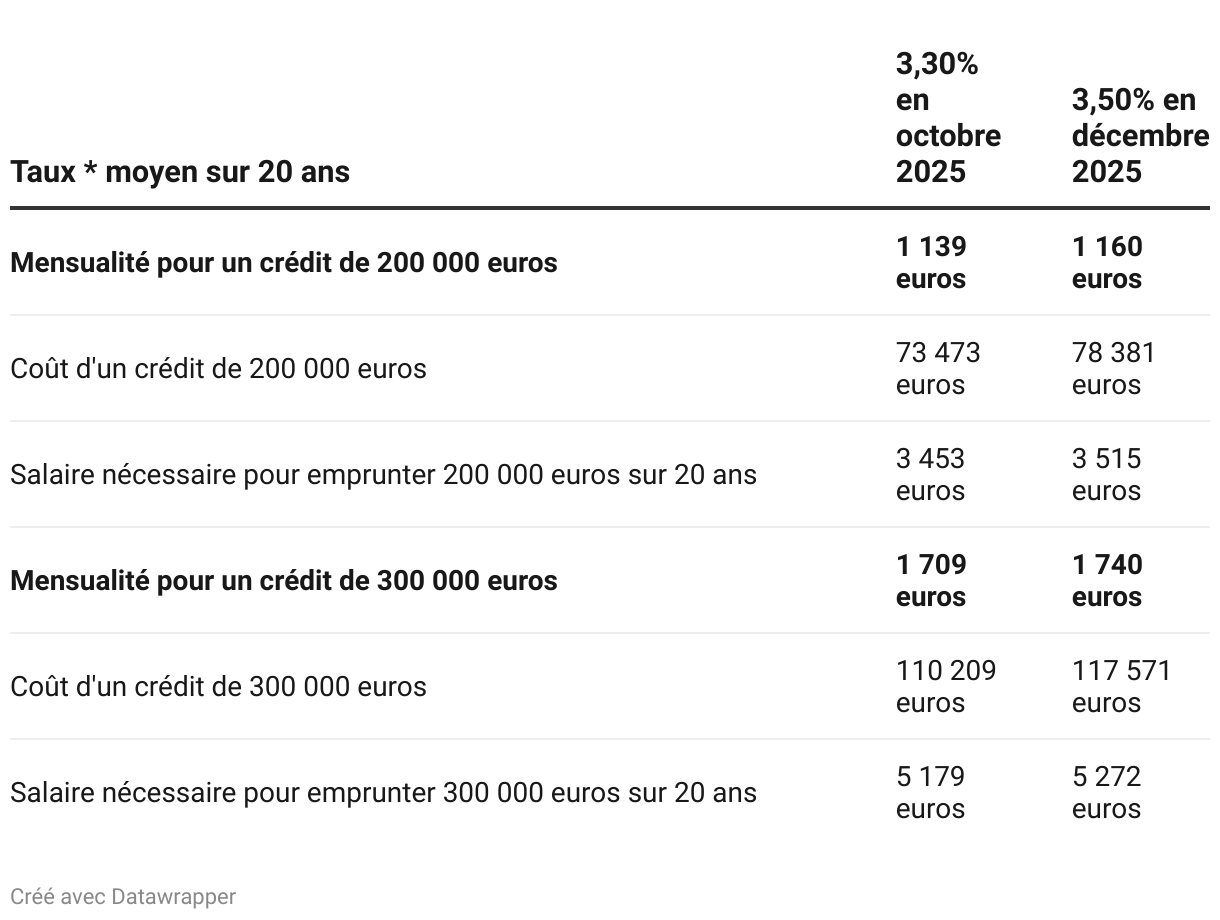
Task: Click the '117 571 euros' cell
Action: pos(1122,687)
